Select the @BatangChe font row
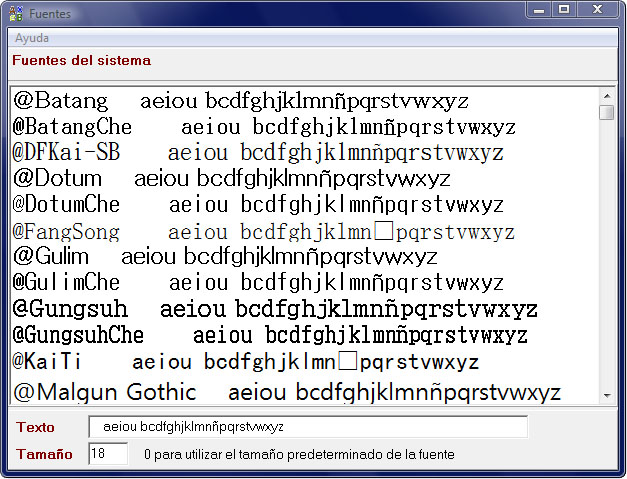The height and width of the screenshot is (479, 627). [x=305, y=127]
